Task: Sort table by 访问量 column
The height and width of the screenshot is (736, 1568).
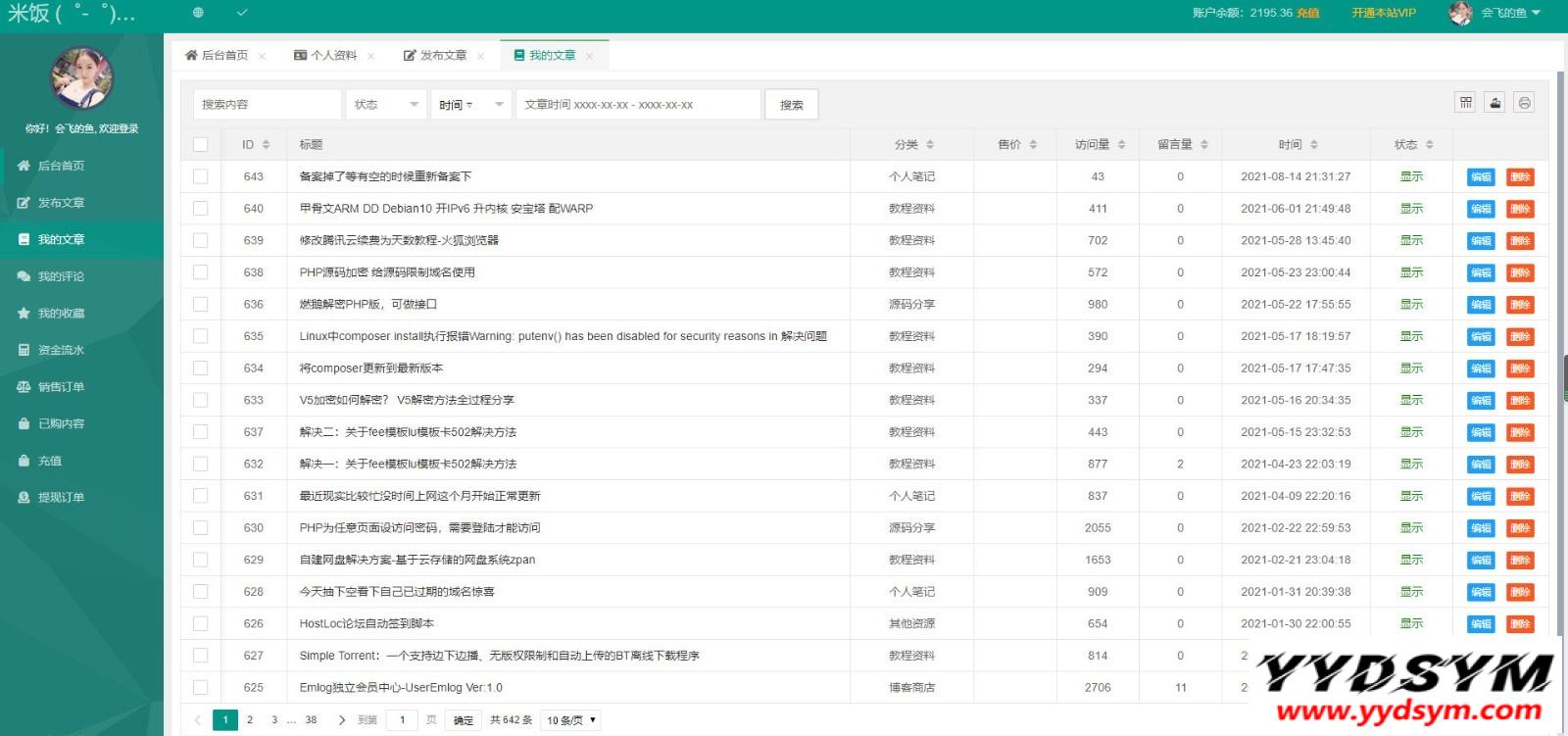Action: [1121, 145]
